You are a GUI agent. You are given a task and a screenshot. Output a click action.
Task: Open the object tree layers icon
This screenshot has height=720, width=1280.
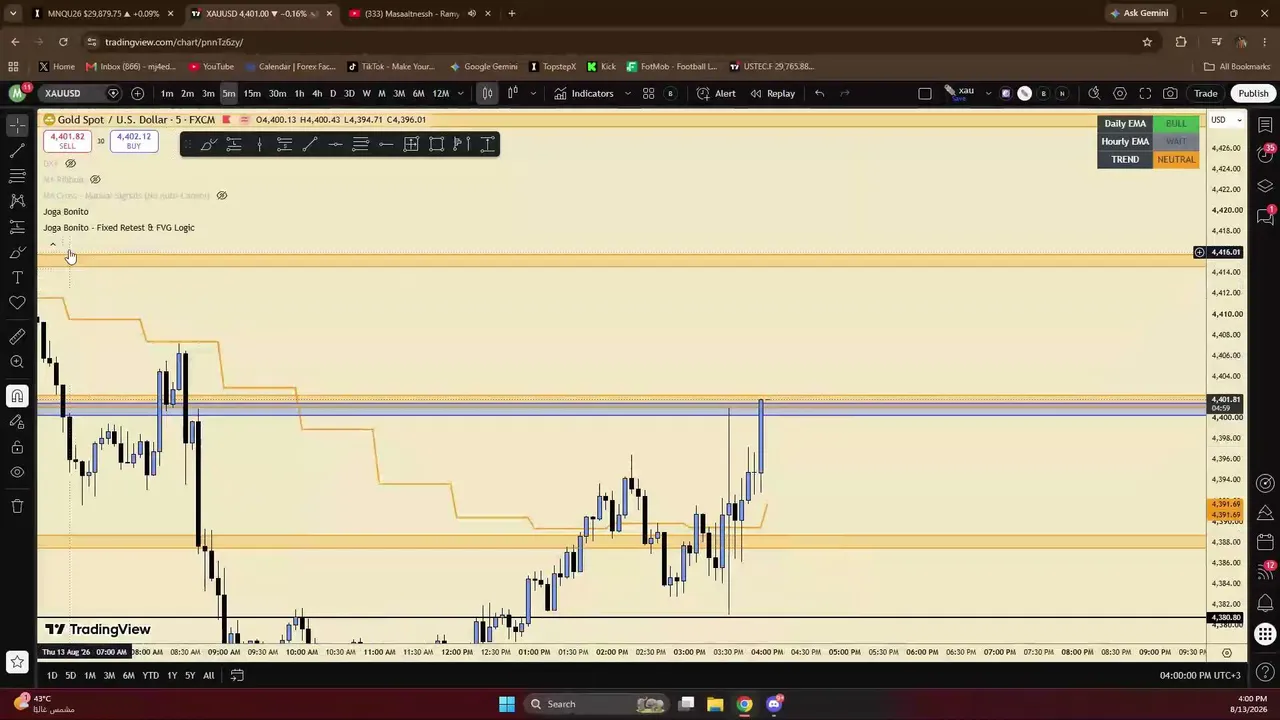(x=1265, y=186)
